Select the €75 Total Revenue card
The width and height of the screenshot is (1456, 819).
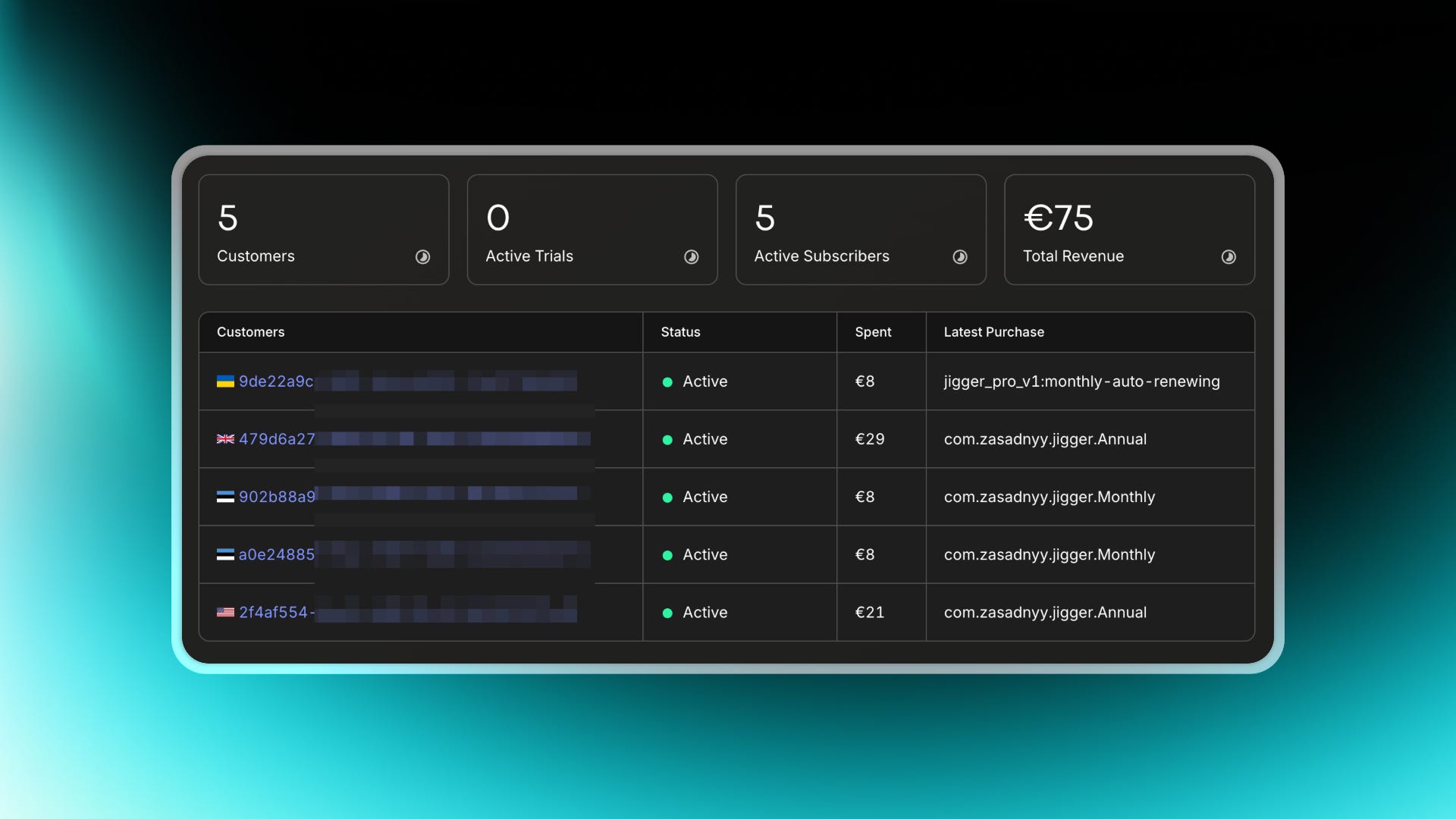[1128, 230]
